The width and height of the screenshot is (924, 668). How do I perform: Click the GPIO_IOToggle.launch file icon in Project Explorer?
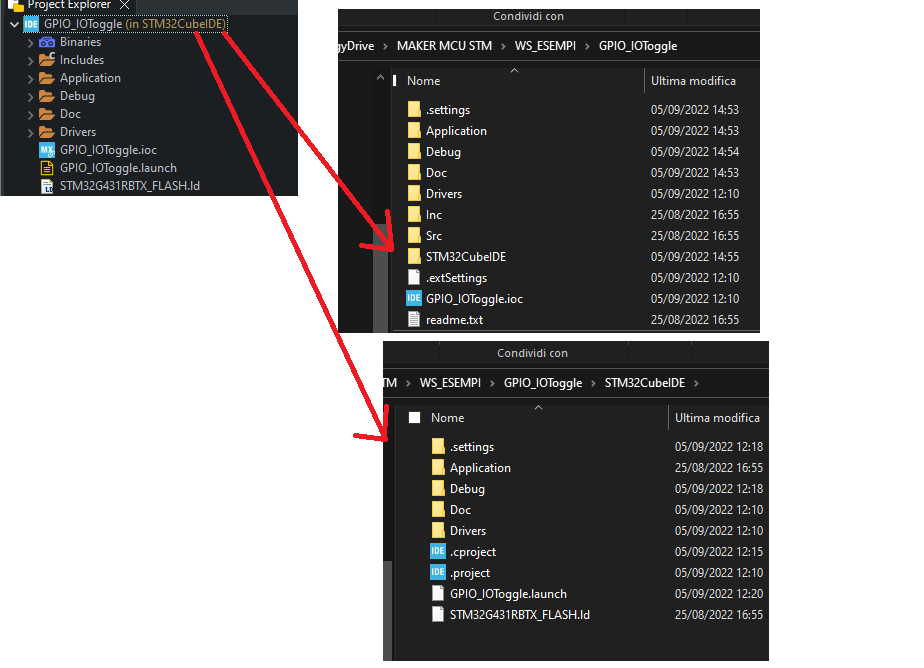coord(47,168)
